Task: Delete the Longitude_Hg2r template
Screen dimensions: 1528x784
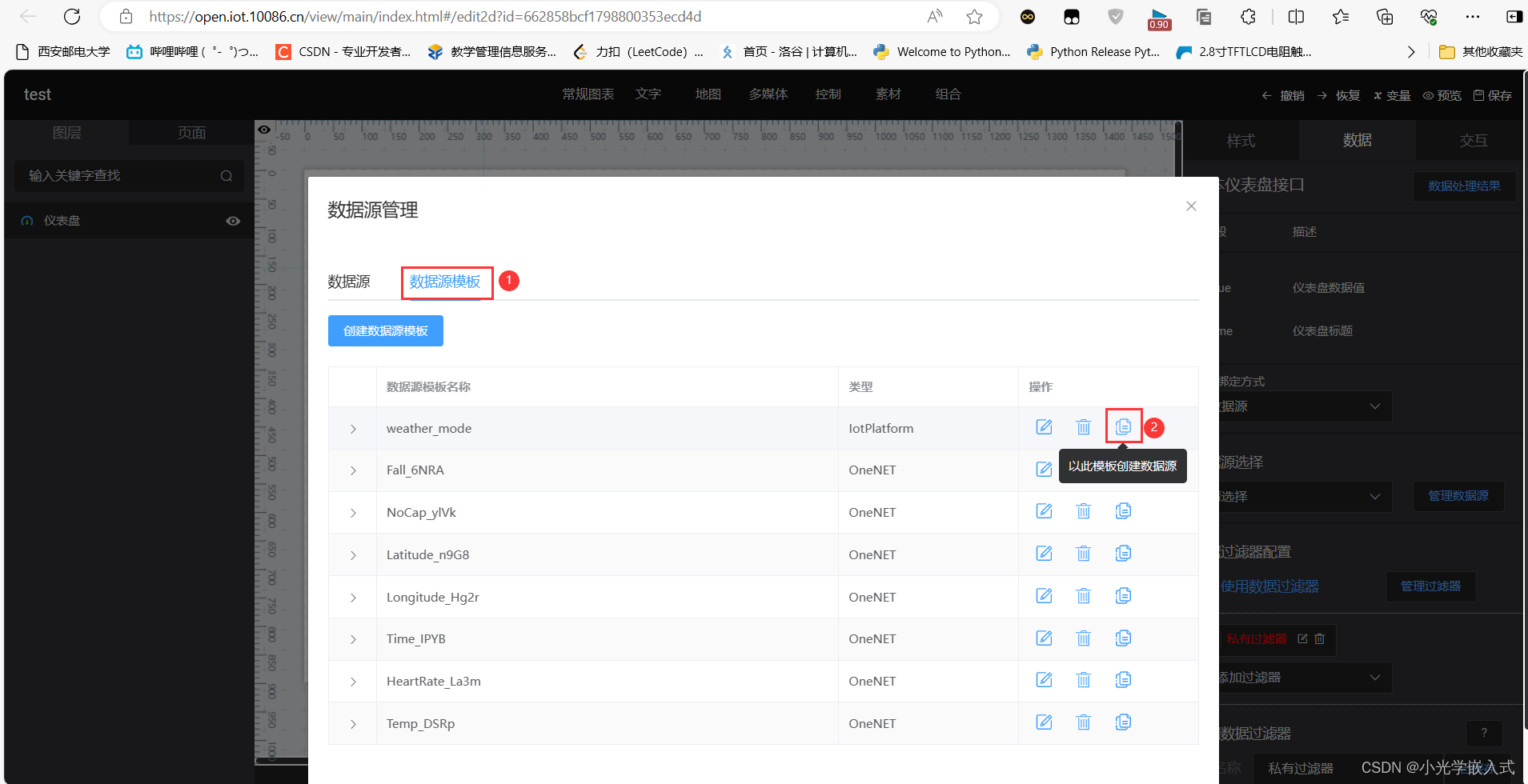Action: point(1083,596)
